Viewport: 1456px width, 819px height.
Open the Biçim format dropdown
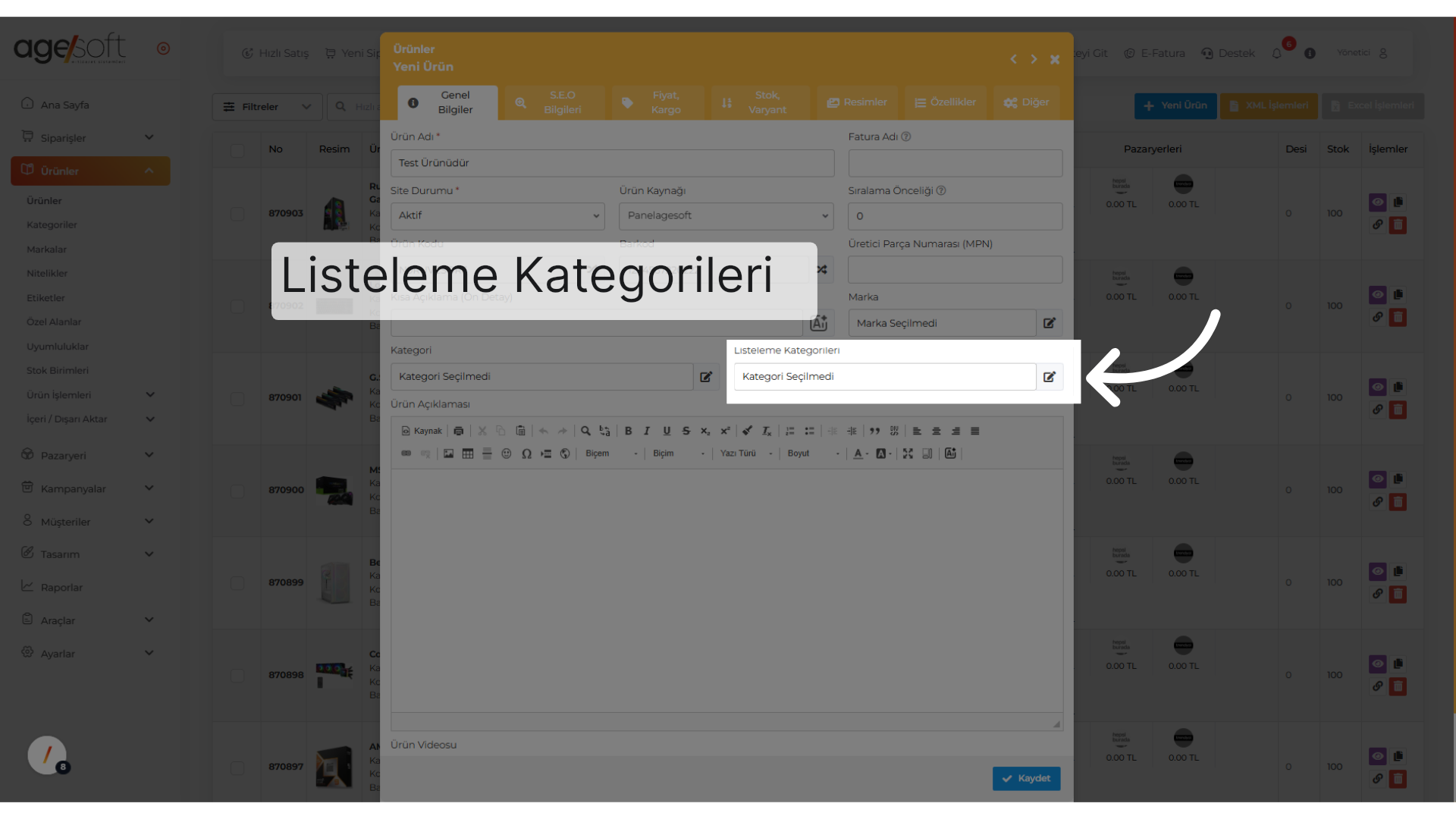[x=679, y=453]
